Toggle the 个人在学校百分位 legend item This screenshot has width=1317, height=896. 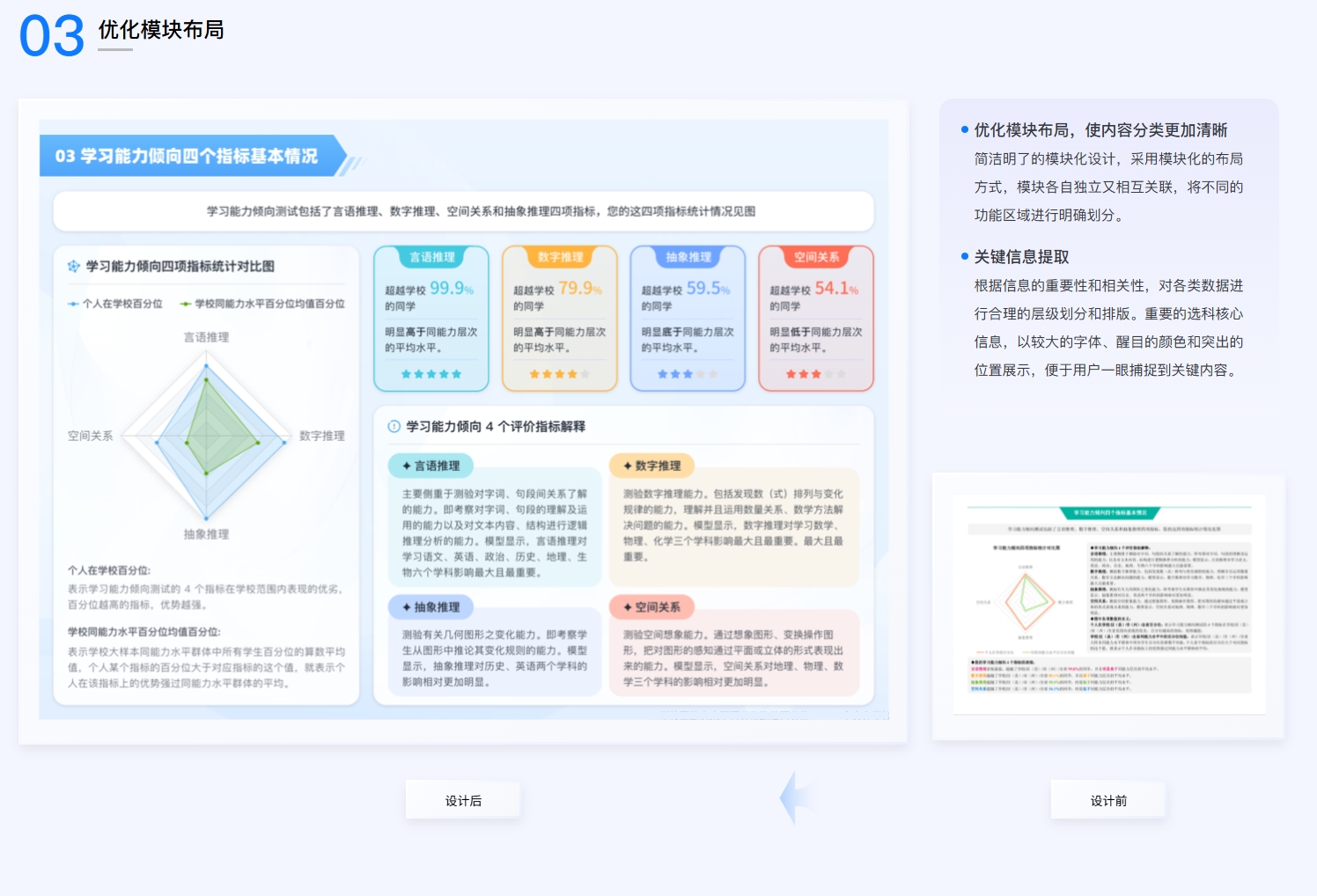click(x=116, y=304)
